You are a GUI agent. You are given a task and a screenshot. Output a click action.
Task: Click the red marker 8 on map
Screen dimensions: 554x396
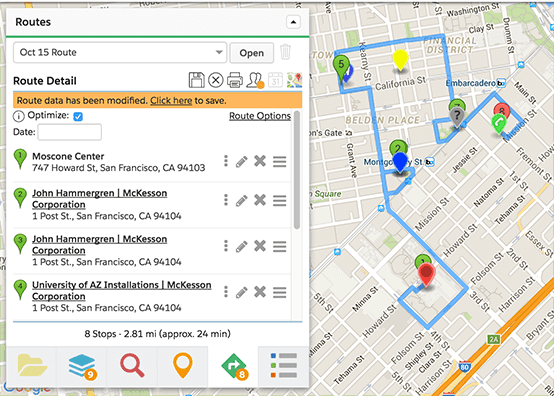pyautogui.click(x=502, y=110)
